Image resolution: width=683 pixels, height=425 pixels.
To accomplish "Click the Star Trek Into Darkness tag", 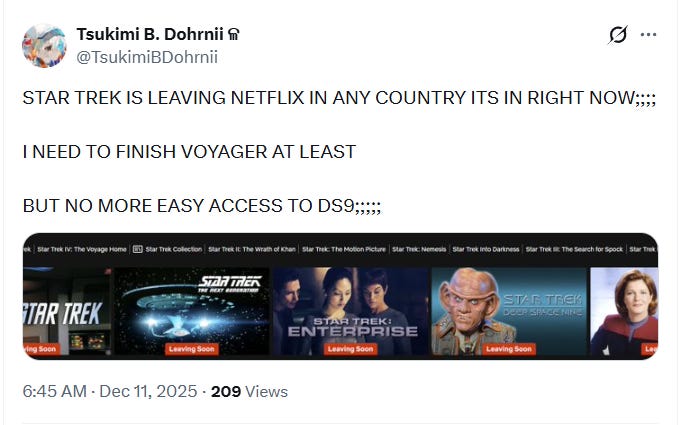I will pos(486,249).
